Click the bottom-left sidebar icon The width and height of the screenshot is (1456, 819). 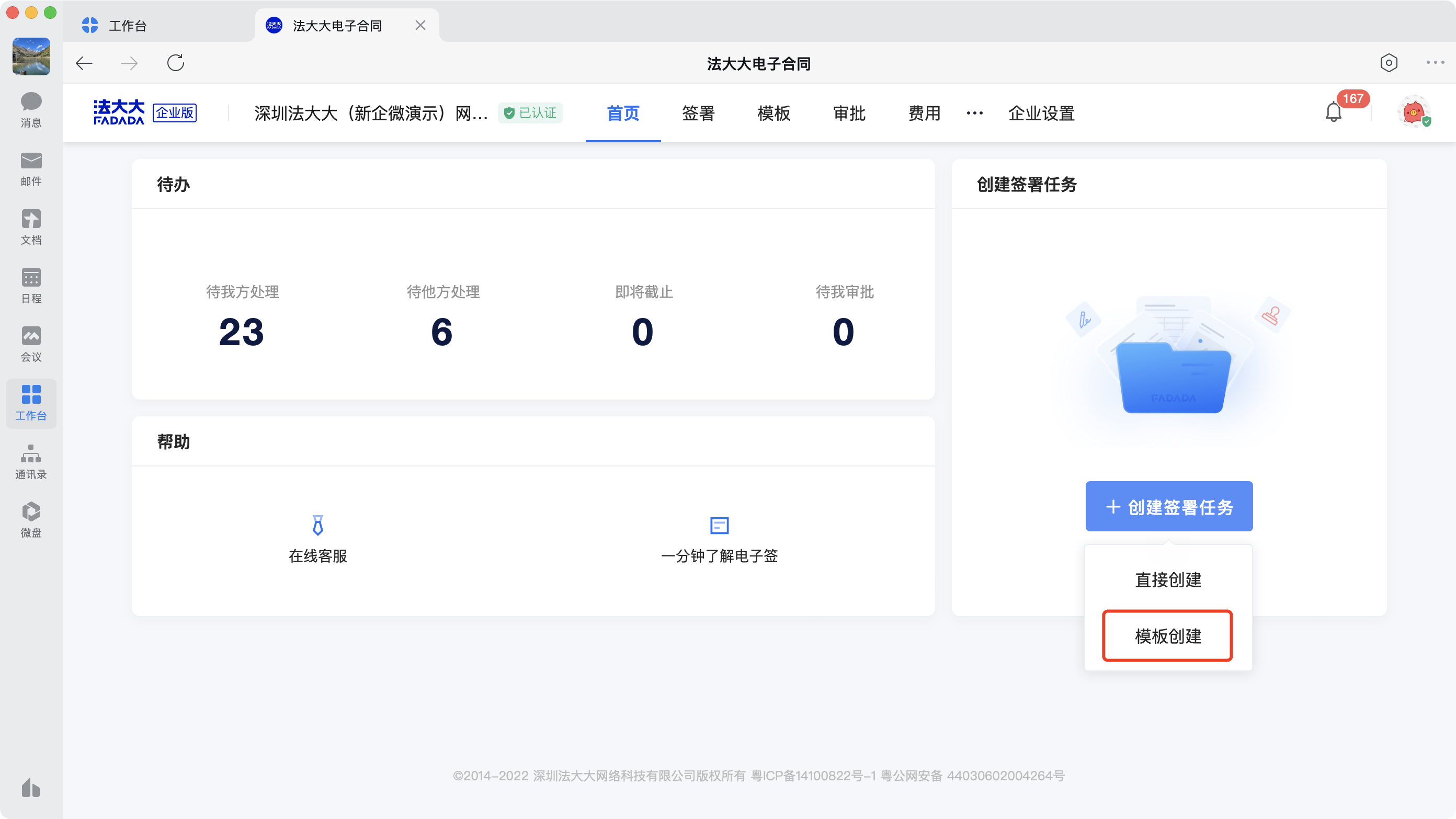point(31,788)
